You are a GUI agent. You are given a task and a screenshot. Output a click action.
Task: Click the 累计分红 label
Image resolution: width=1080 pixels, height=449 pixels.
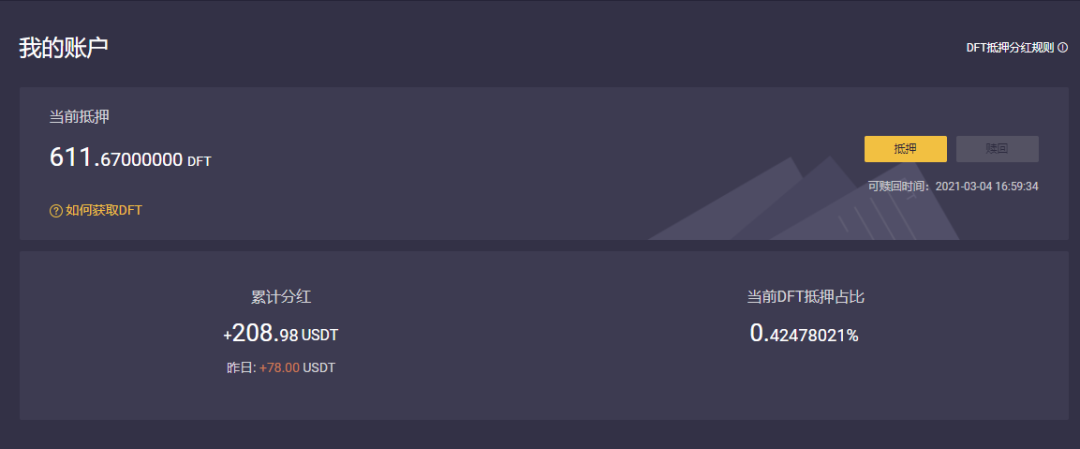pos(288,297)
